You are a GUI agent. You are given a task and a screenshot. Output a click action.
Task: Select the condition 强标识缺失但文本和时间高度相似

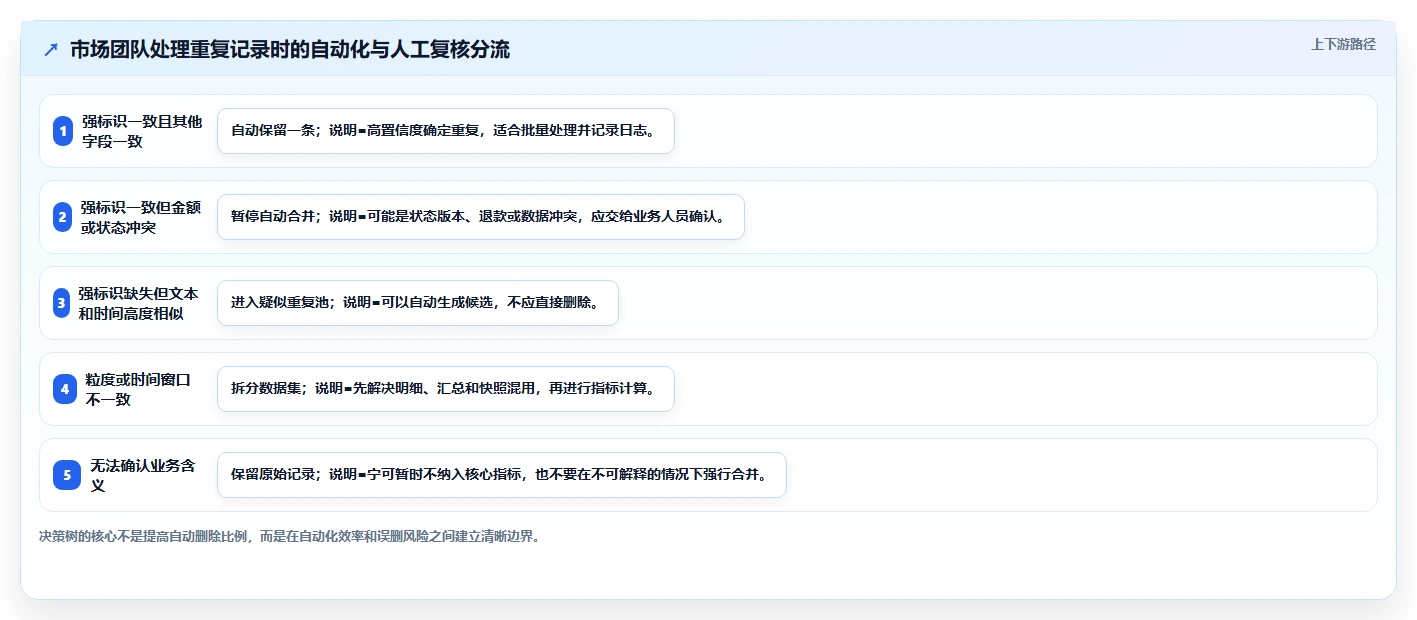tap(138, 303)
